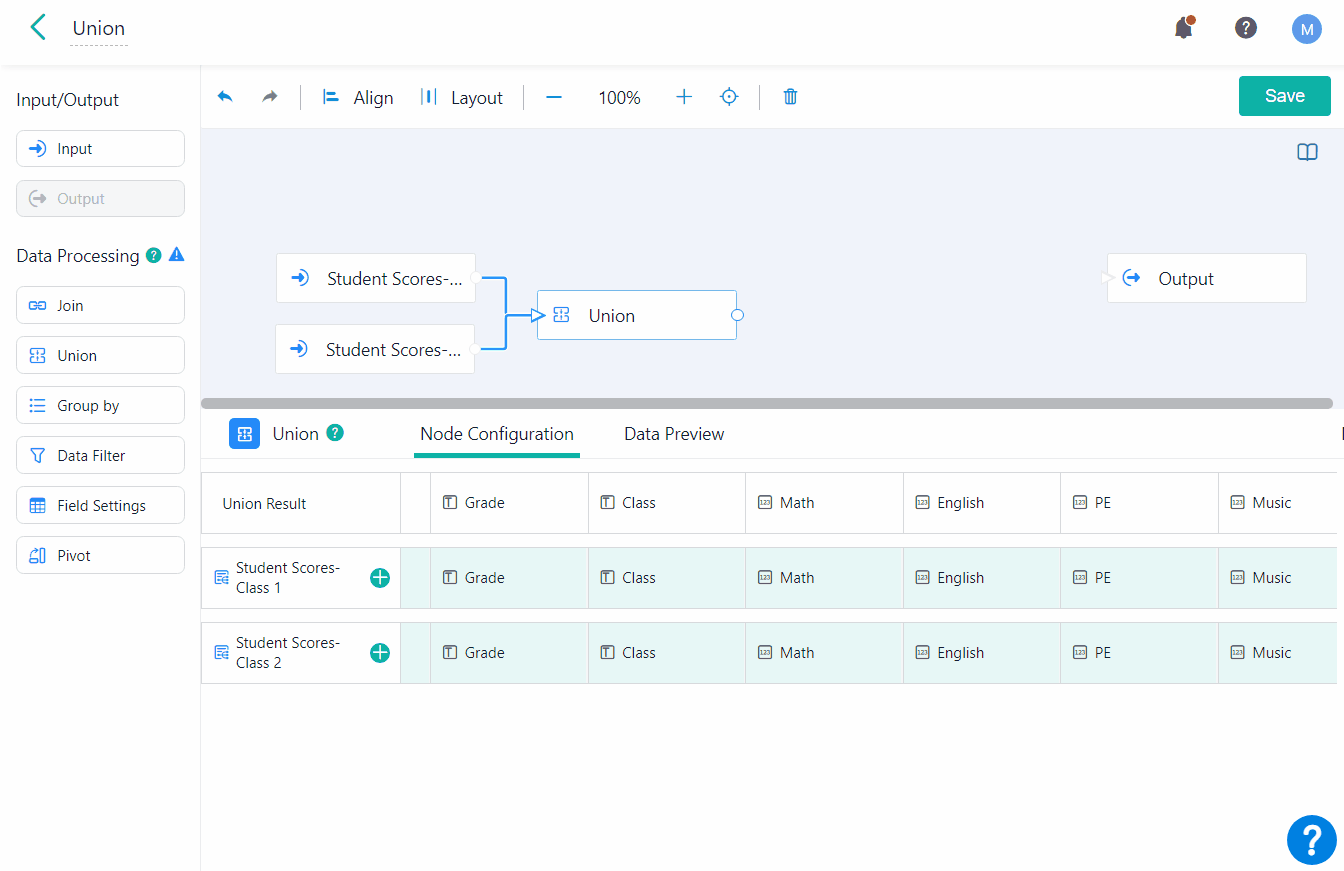Click Math in Student Scores-Class 2 row
The height and width of the screenshot is (871, 1344).
(824, 653)
